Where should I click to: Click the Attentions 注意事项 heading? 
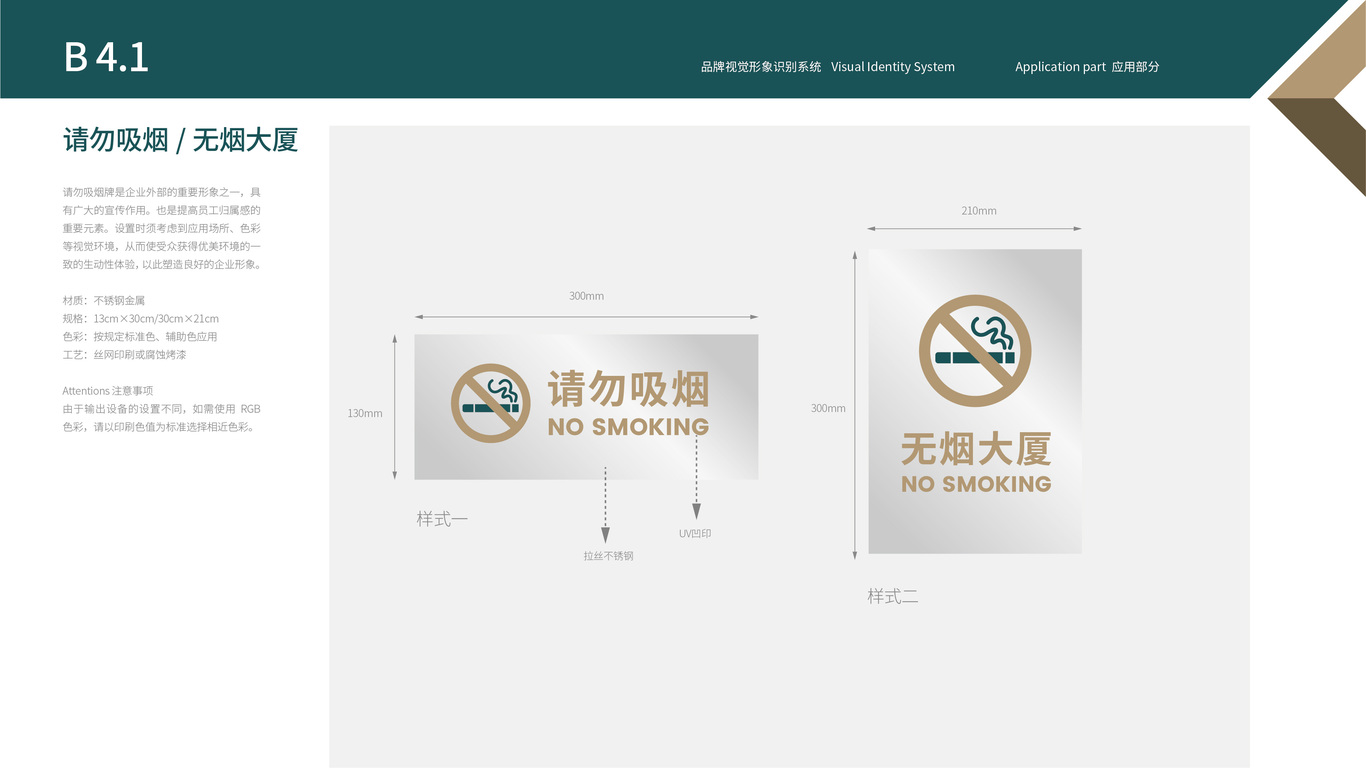pos(108,390)
